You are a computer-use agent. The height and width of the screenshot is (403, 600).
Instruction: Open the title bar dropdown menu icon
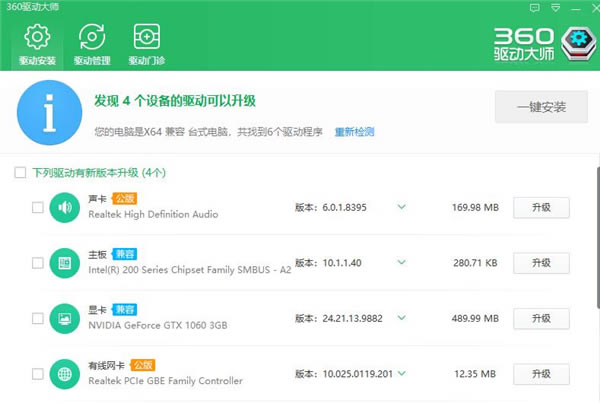coord(555,8)
